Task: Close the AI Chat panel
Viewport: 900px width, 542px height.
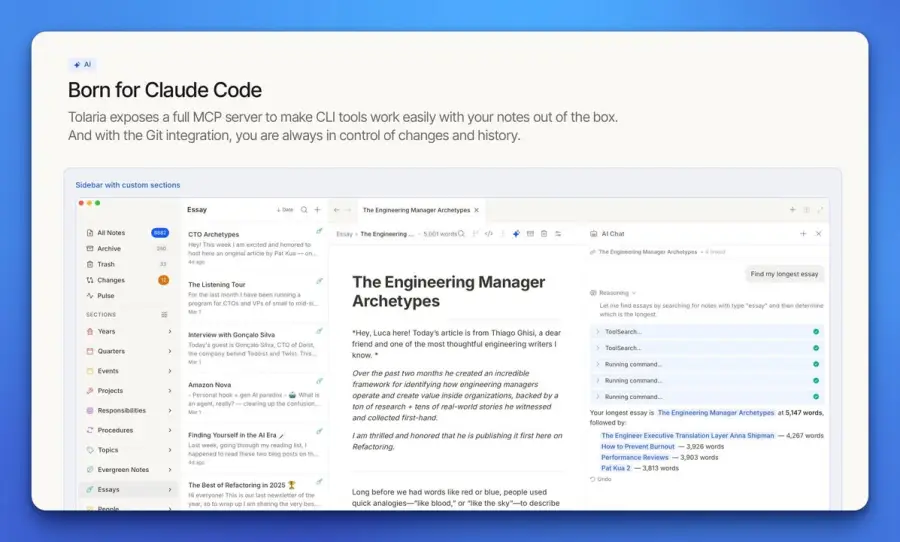Action: click(818, 234)
